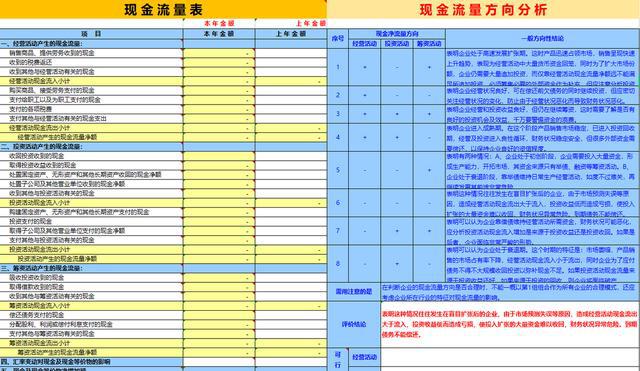Select the '现金流量表' title cell
Screen dimensions: 640x371
coord(163,9)
